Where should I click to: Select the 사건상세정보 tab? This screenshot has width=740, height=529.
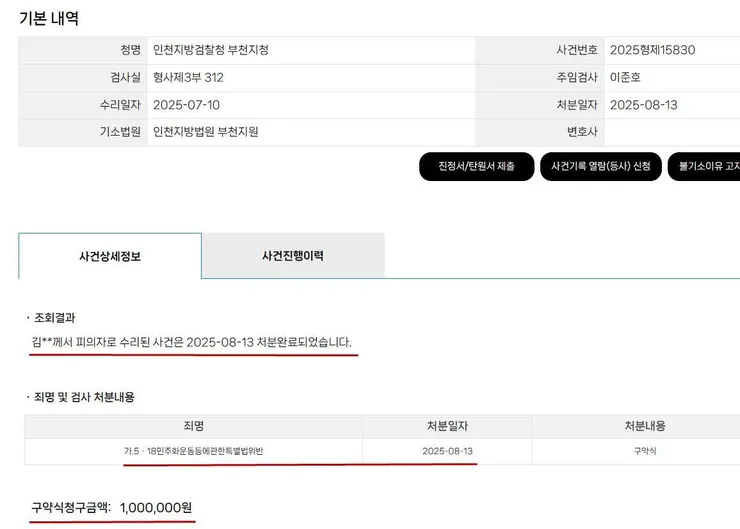pos(110,256)
